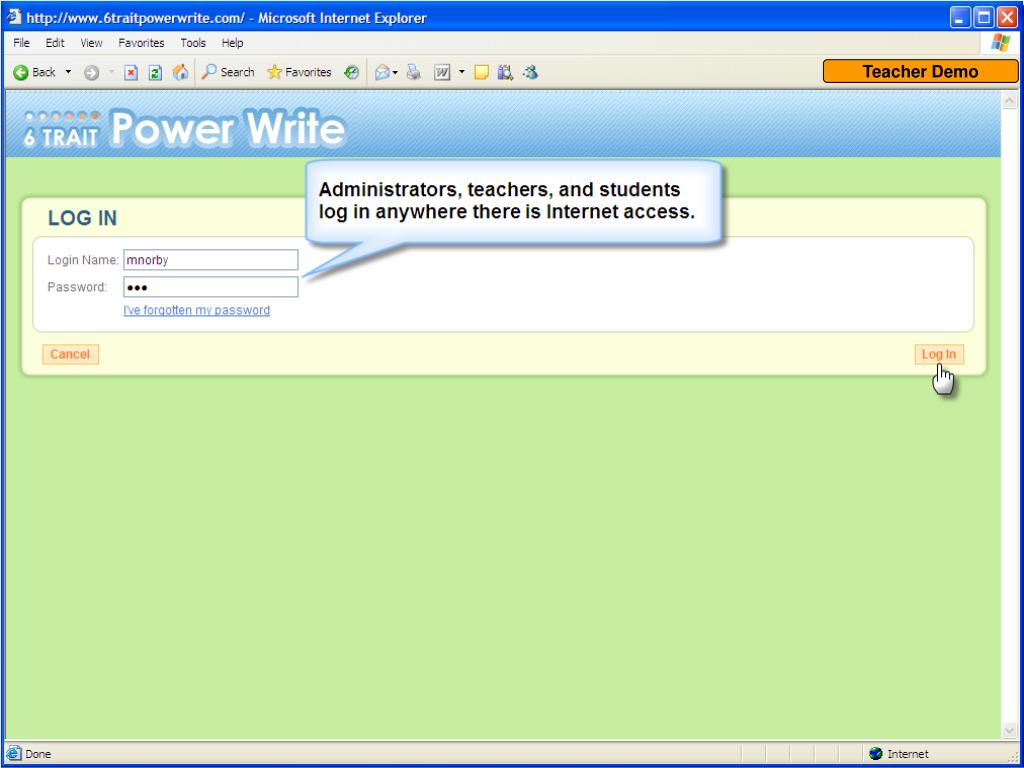The height and width of the screenshot is (768, 1024).
Task: Open the Favorites menu in menu bar
Action: click(x=141, y=43)
